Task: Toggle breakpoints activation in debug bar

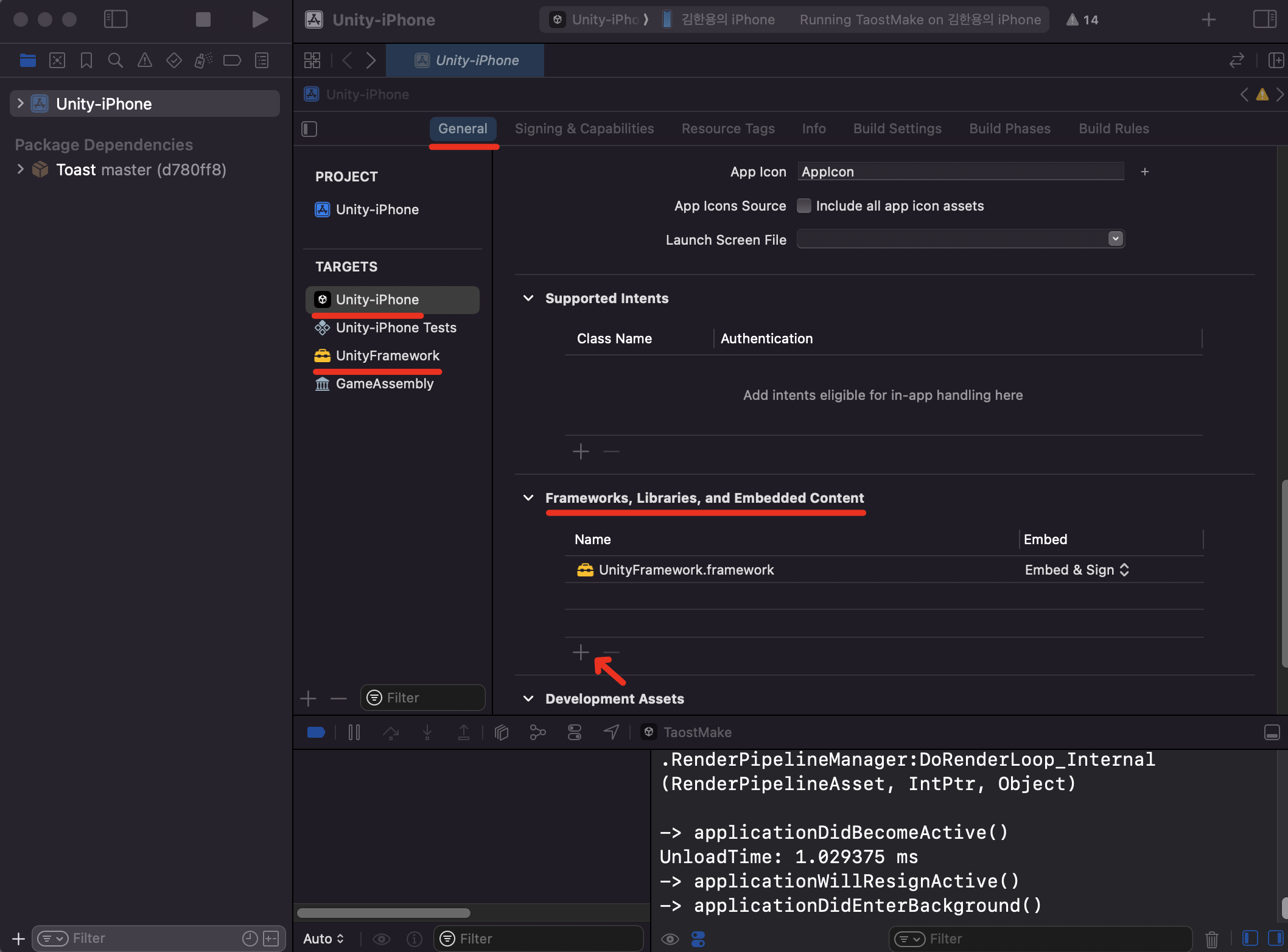Action: [316, 732]
